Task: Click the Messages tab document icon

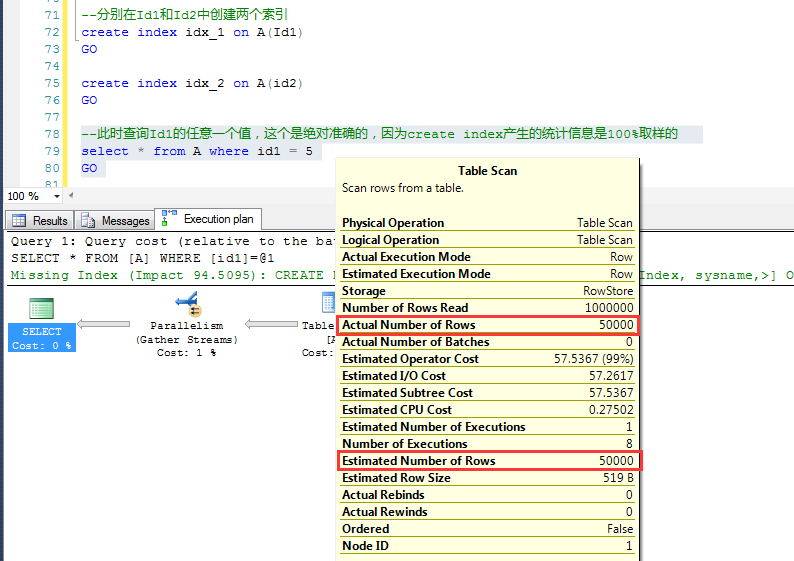Action: coord(88,221)
